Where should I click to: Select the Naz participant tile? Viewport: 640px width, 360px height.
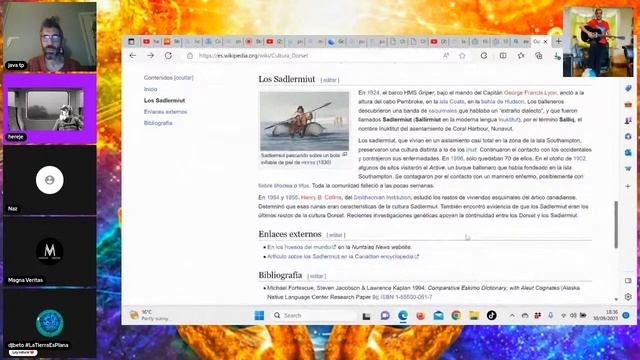(x=50, y=180)
